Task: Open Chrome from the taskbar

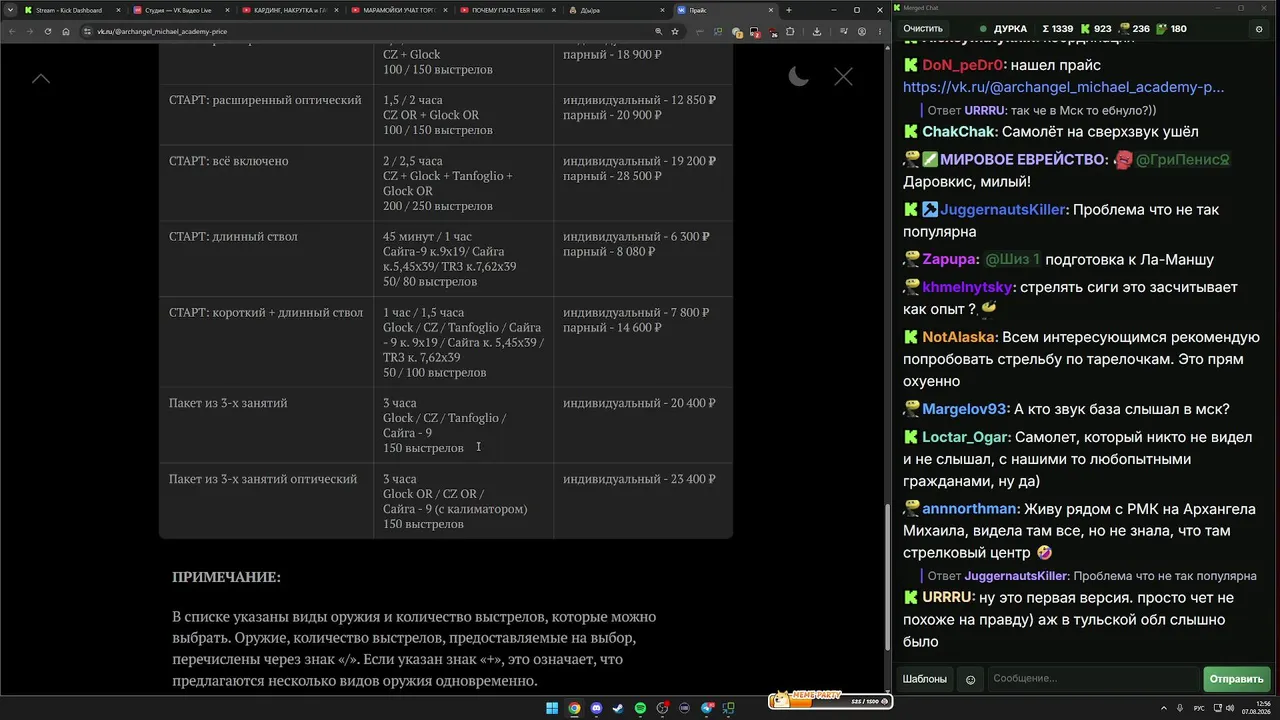Action: click(x=574, y=708)
